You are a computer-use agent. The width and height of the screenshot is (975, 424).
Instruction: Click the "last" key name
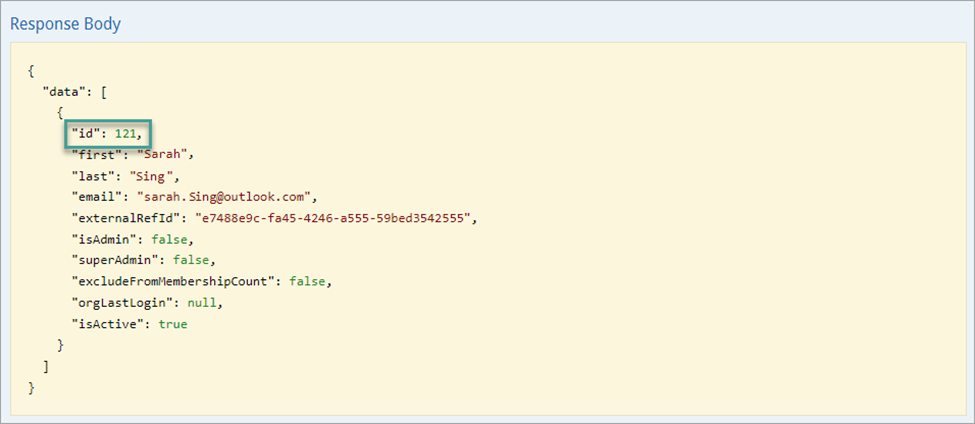click(94, 175)
